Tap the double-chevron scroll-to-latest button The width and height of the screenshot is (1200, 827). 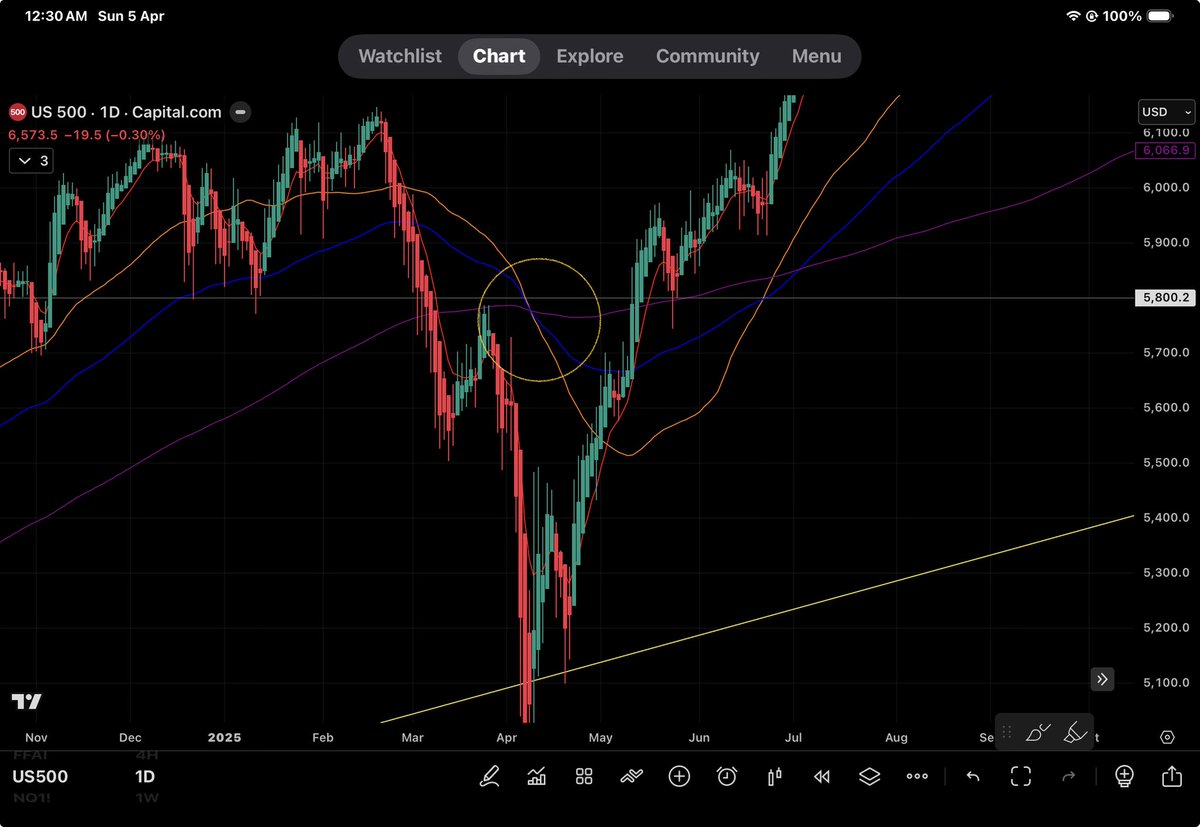click(1102, 680)
